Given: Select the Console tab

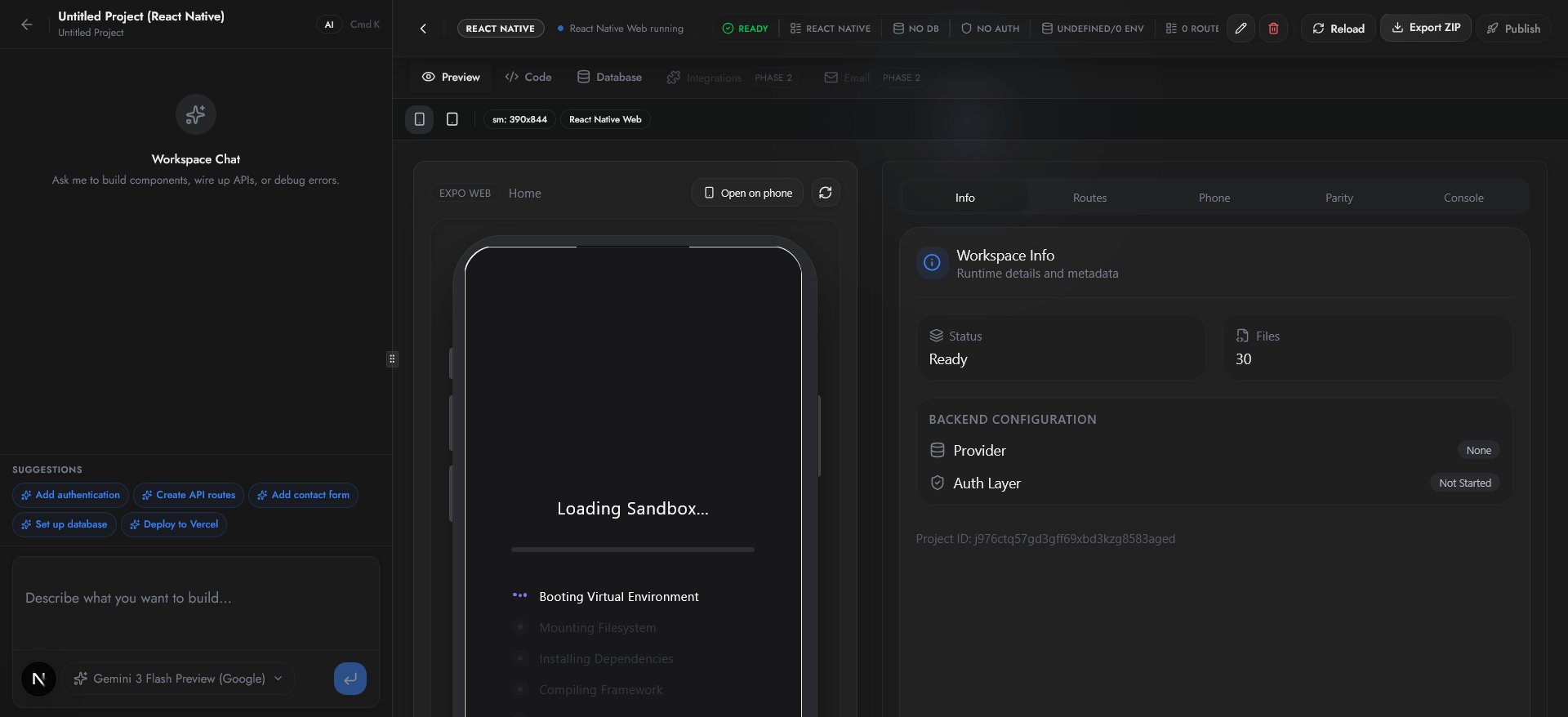Looking at the screenshot, I should tap(1463, 198).
